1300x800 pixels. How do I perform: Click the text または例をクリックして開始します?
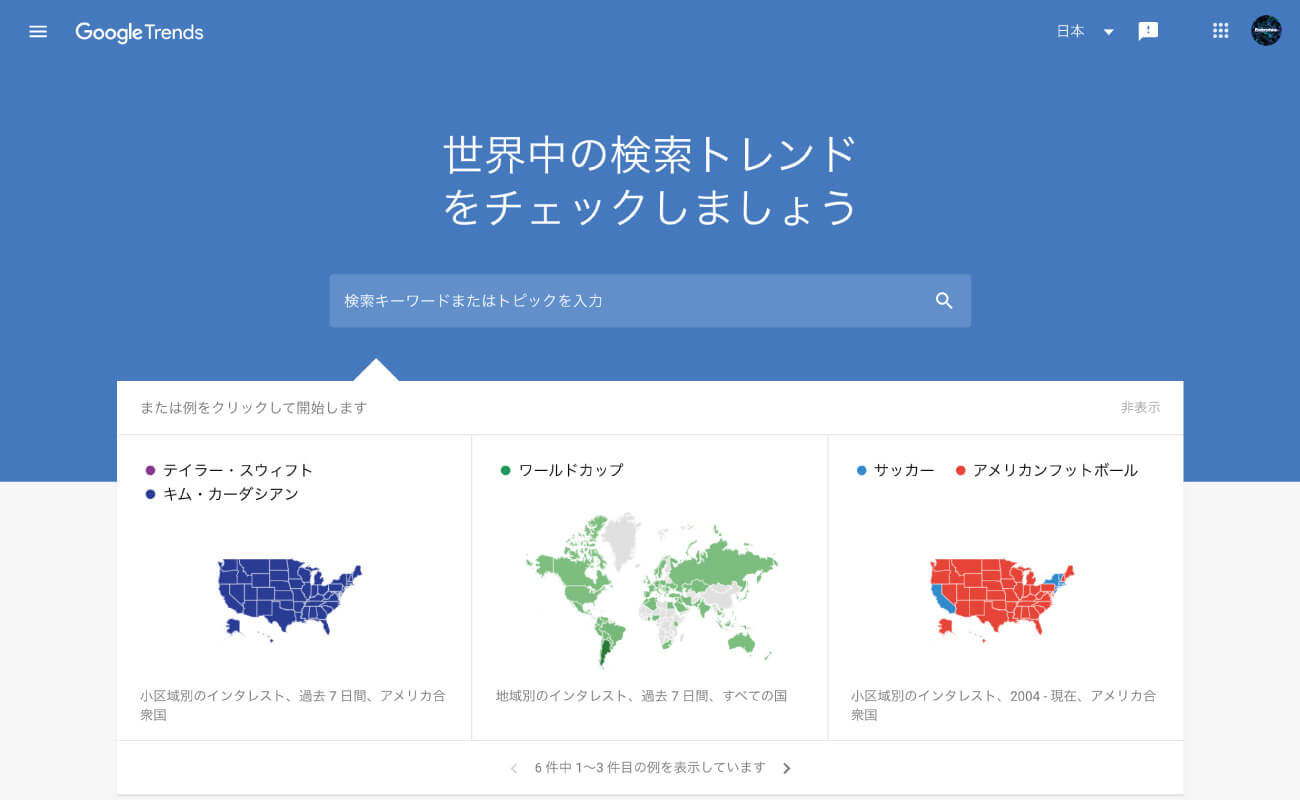point(253,408)
